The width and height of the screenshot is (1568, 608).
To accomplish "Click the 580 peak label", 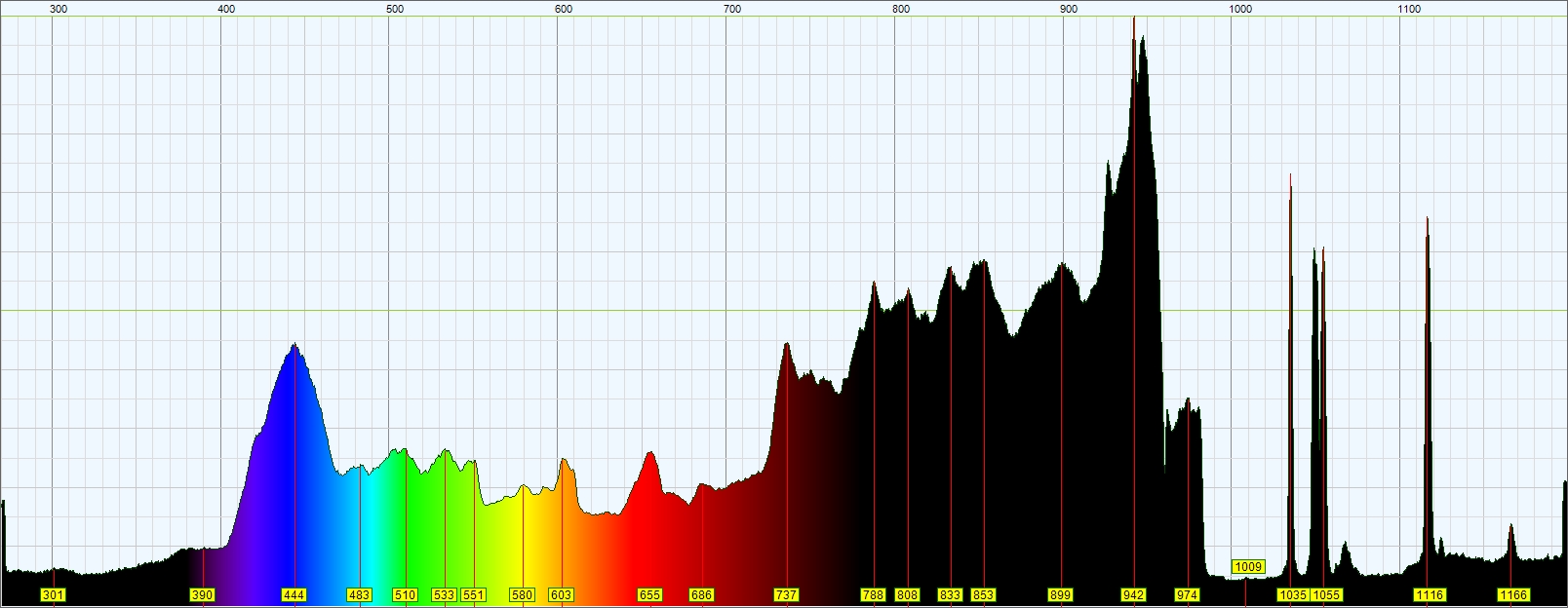I will (x=523, y=594).
